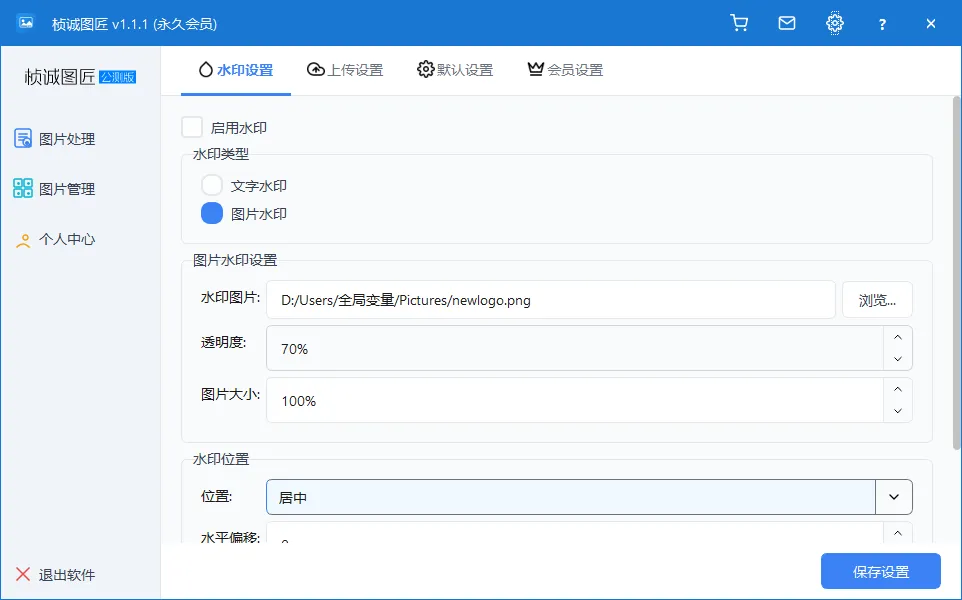Viewport: 962px width, 600px height.
Task: Open the settings gear in title bar
Action: point(834,22)
